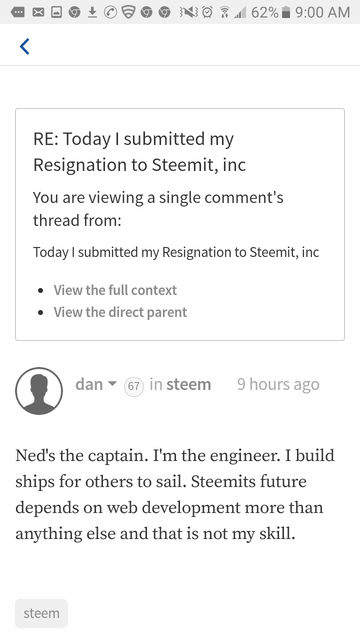Expand the dropdown arrow next to dan
Image resolution: width=360 pixels, height=640 pixels.
pos(112,384)
